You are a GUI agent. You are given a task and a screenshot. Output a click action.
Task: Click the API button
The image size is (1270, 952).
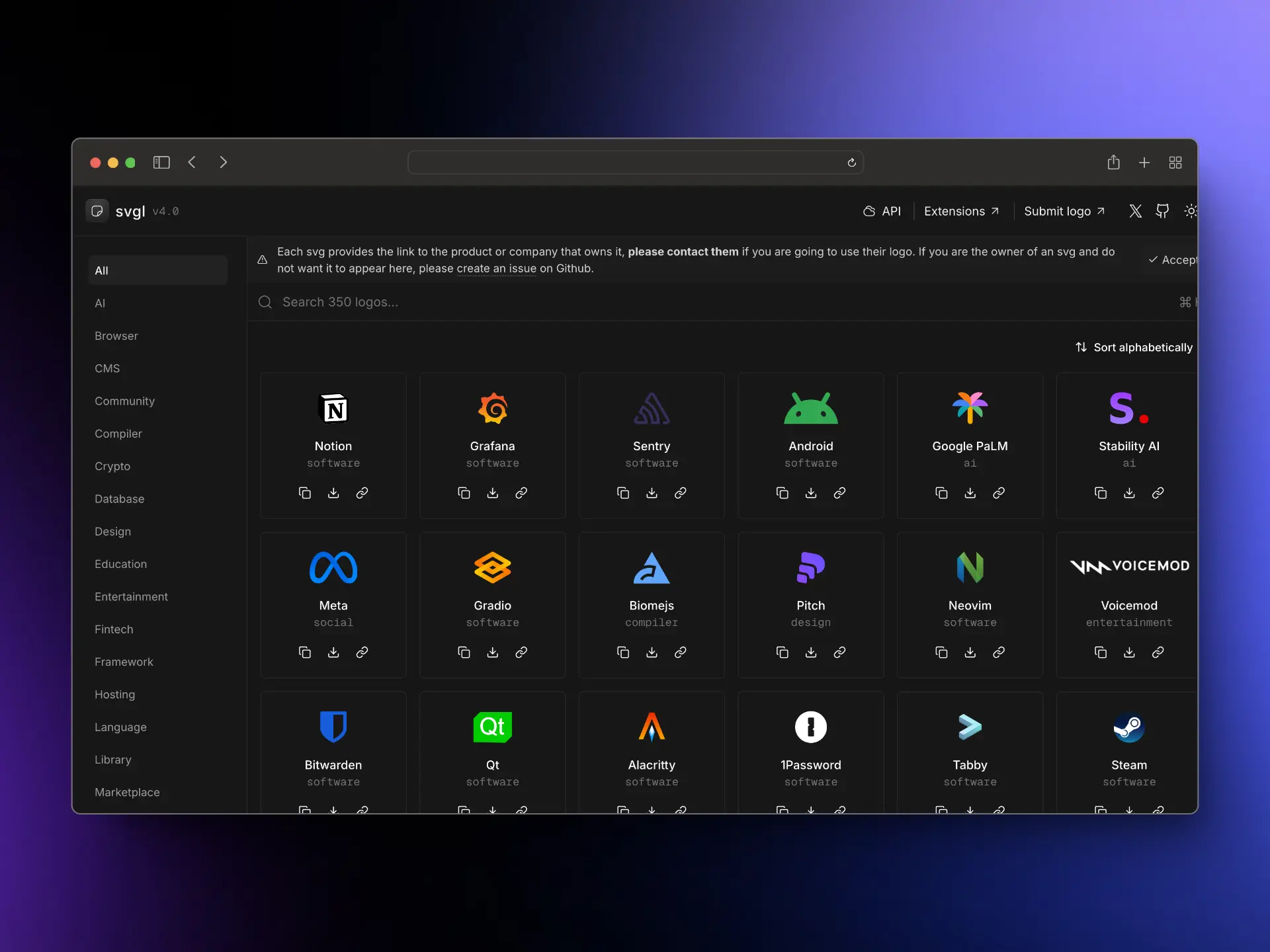pos(883,210)
